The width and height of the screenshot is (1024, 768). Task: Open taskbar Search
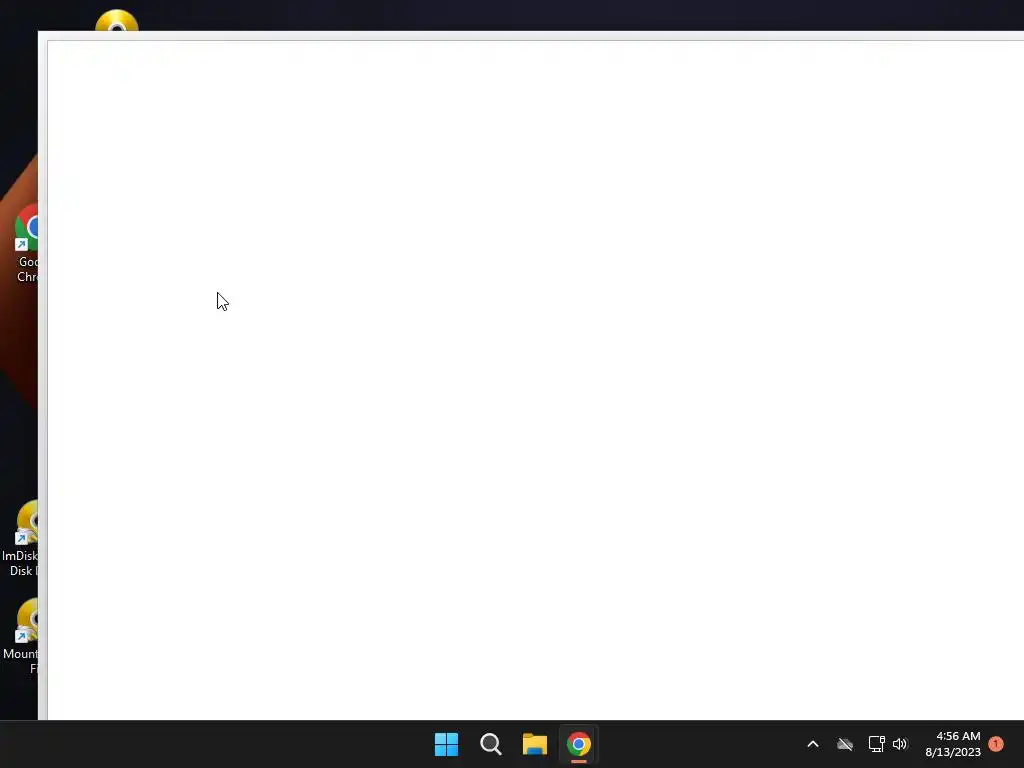tap(490, 744)
